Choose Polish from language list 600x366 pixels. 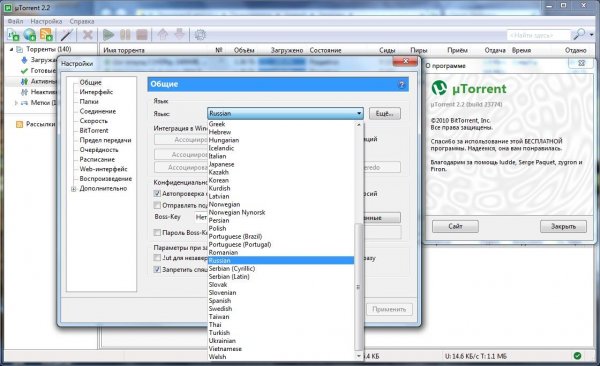point(281,229)
